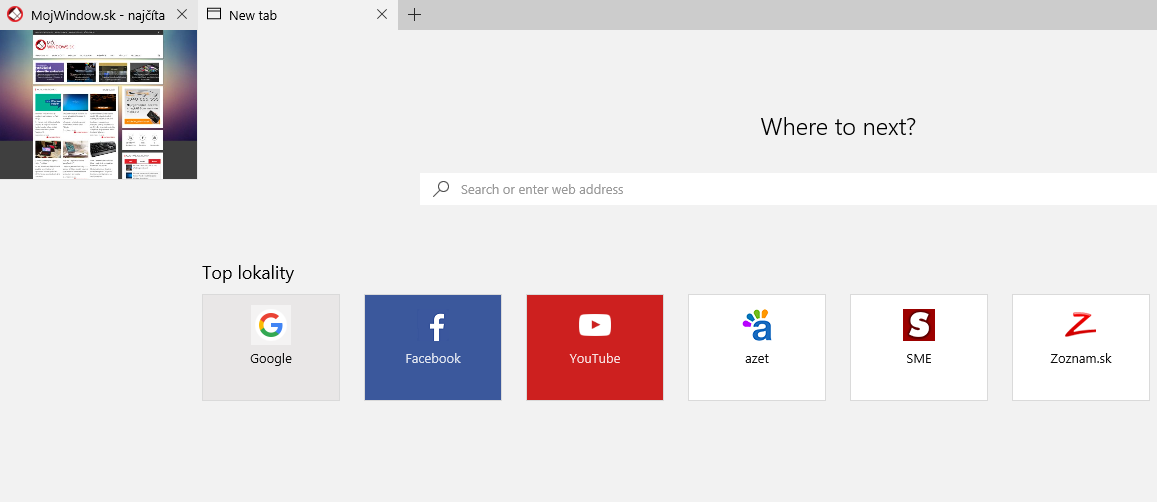Open the Facebook top site tile
1157x502 pixels.
(433, 347)
